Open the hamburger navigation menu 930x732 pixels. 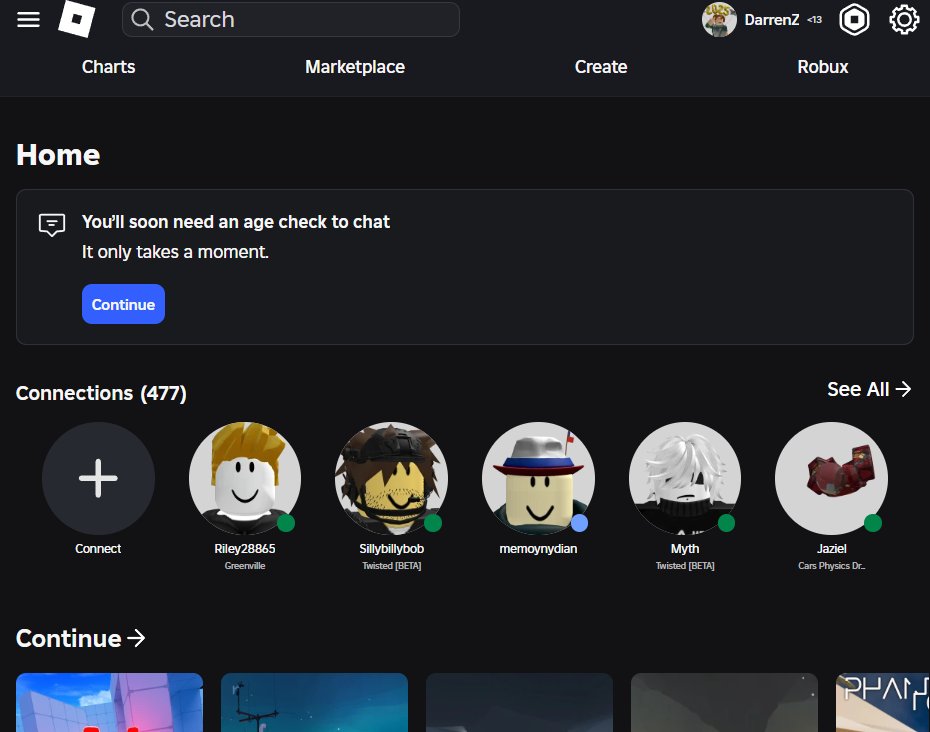pyautogui.click(x=28, y=20)
